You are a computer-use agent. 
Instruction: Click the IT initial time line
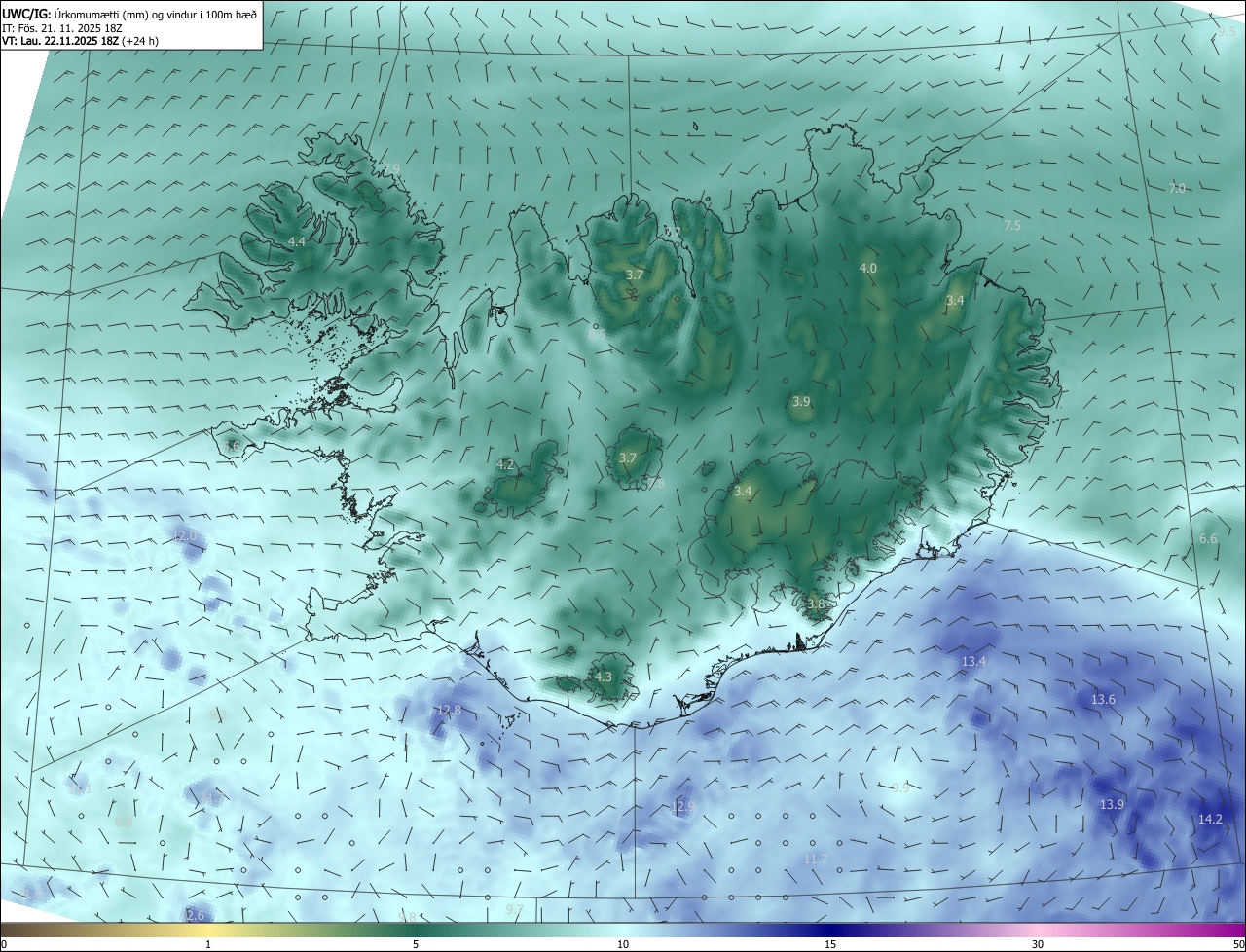coord(62,28)
